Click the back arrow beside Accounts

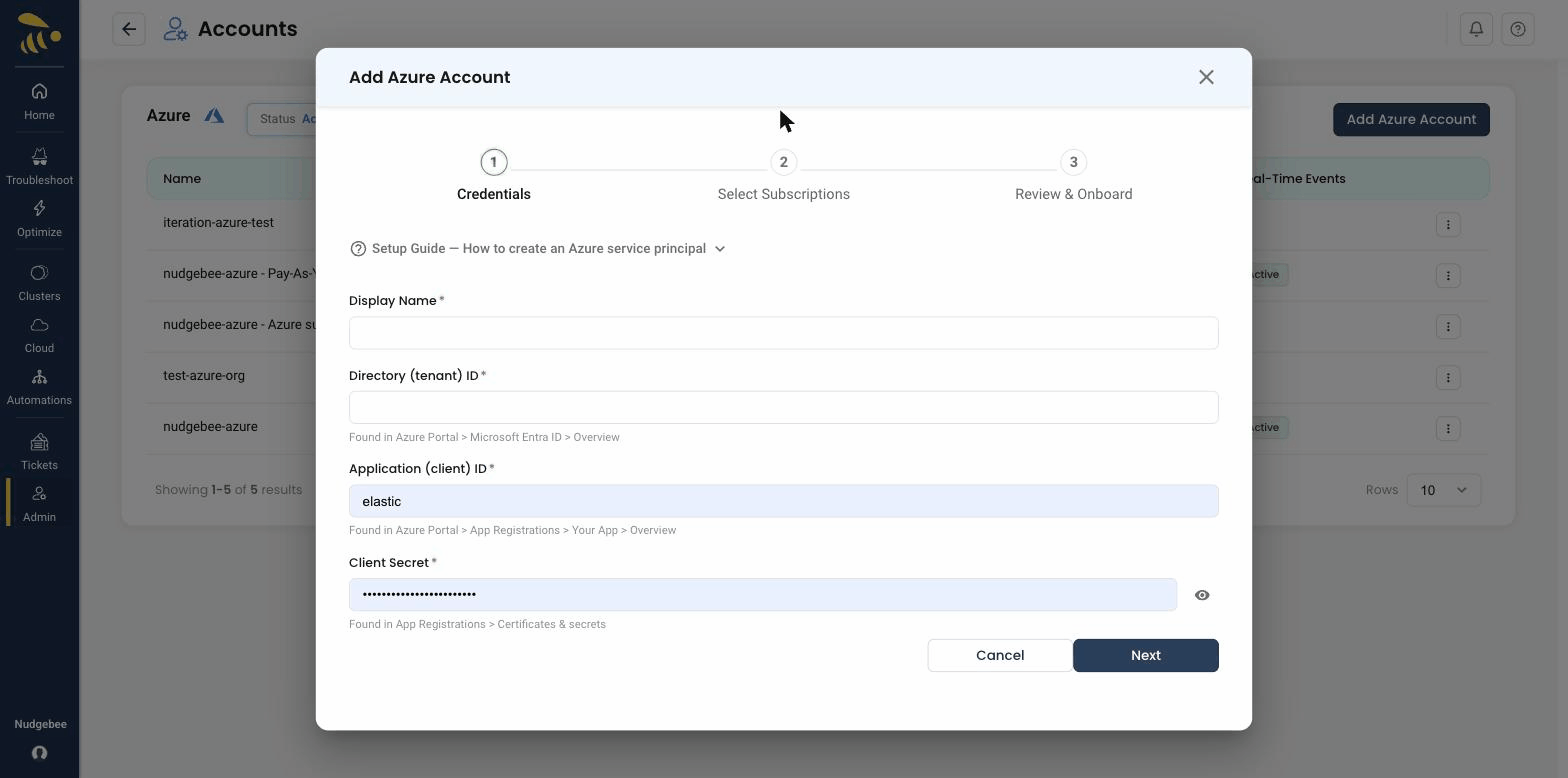point(129,29)
